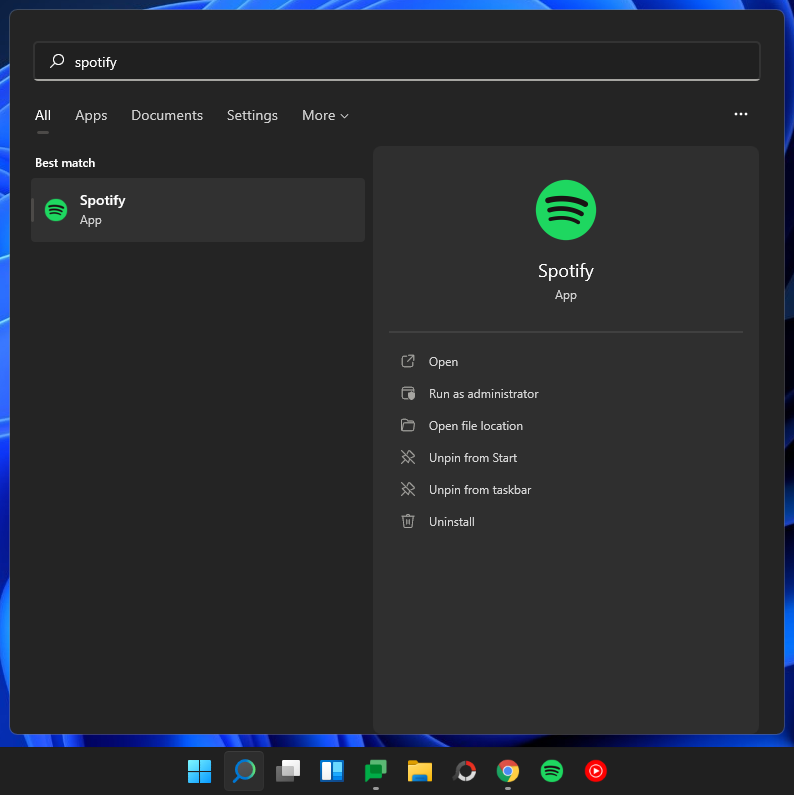This screenshot has width=794, height=795.
Task: Open File Explorer from the taskbar
Action: pyautogui.click(x=420, y=771)
